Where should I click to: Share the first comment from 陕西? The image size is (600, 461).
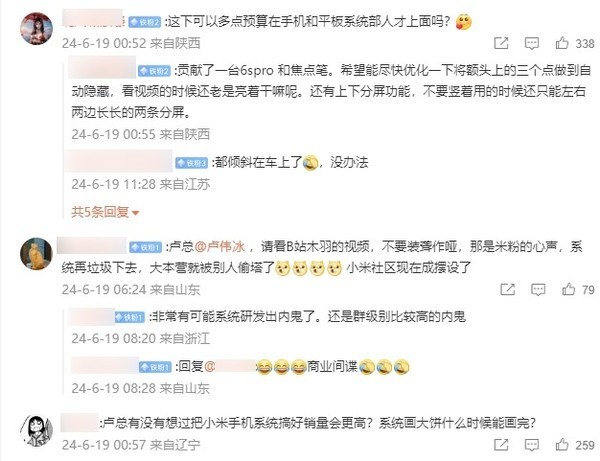point(501,43)
